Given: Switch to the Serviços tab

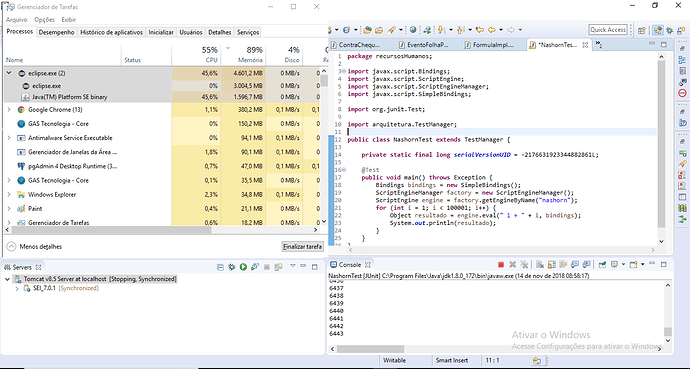Looking at the screenshot, I should [x=248, y=32].
